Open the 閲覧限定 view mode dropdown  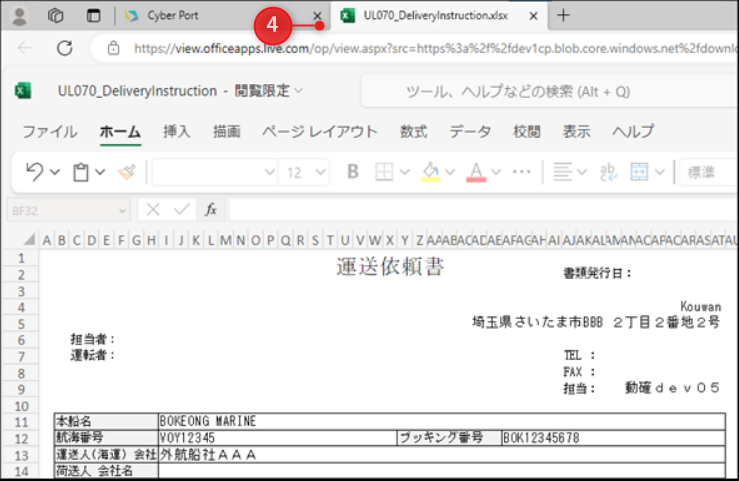click(x=269, y=91)
